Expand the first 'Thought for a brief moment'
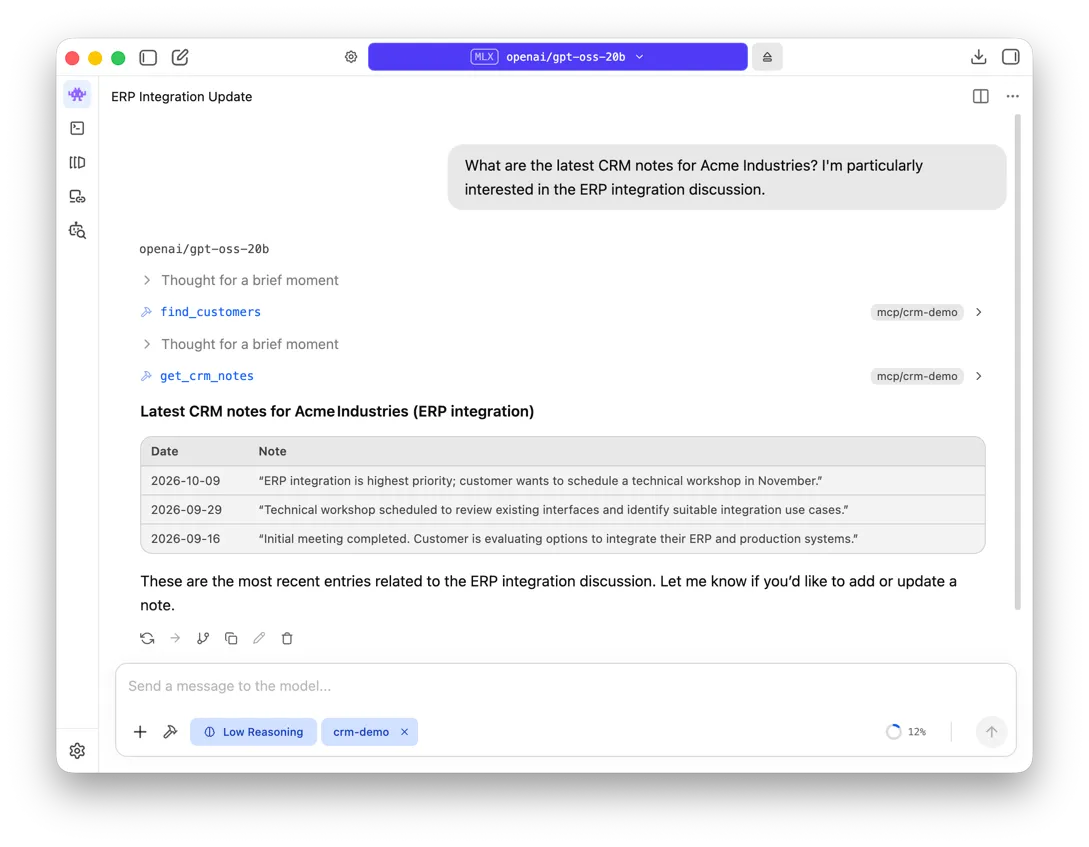 tap(240, 280)
